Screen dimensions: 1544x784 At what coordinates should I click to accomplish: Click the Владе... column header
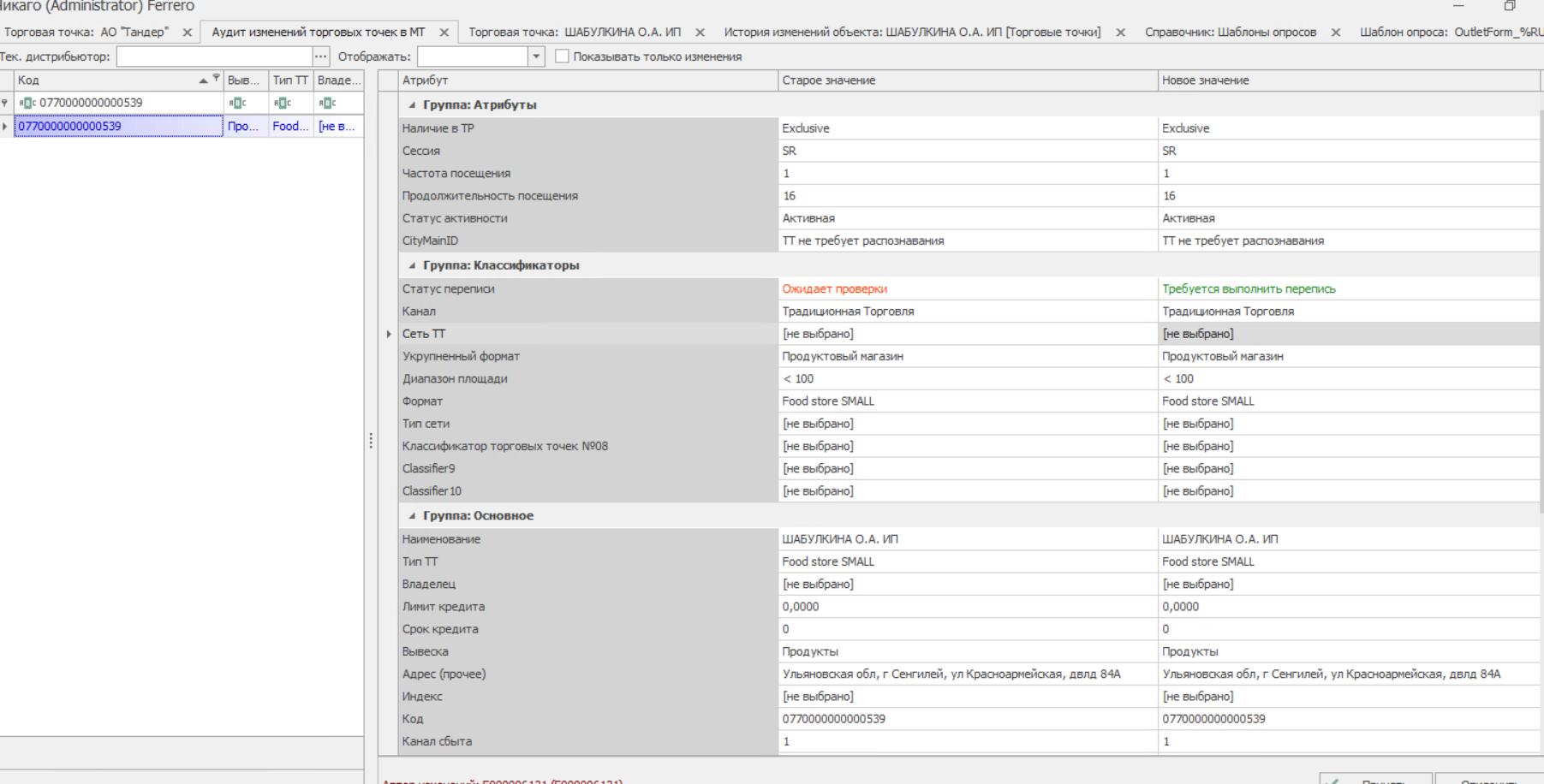[338, 80]
